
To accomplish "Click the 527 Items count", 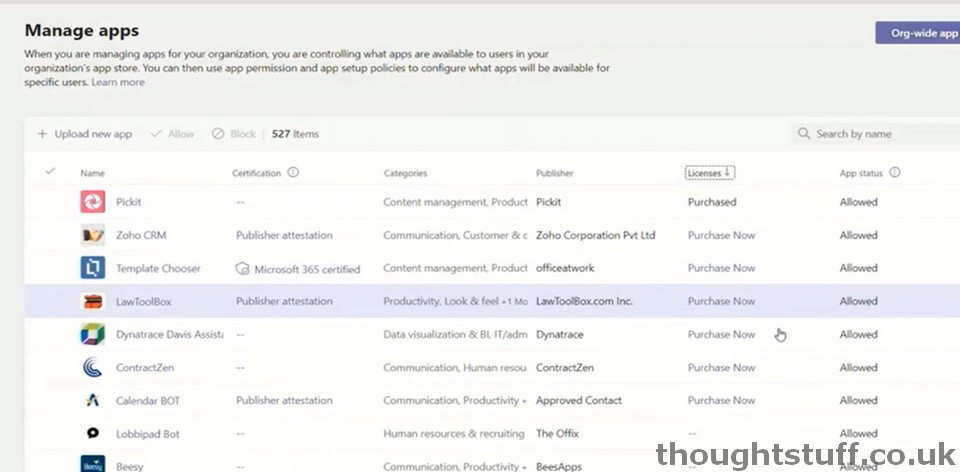I will coord(295,134).
